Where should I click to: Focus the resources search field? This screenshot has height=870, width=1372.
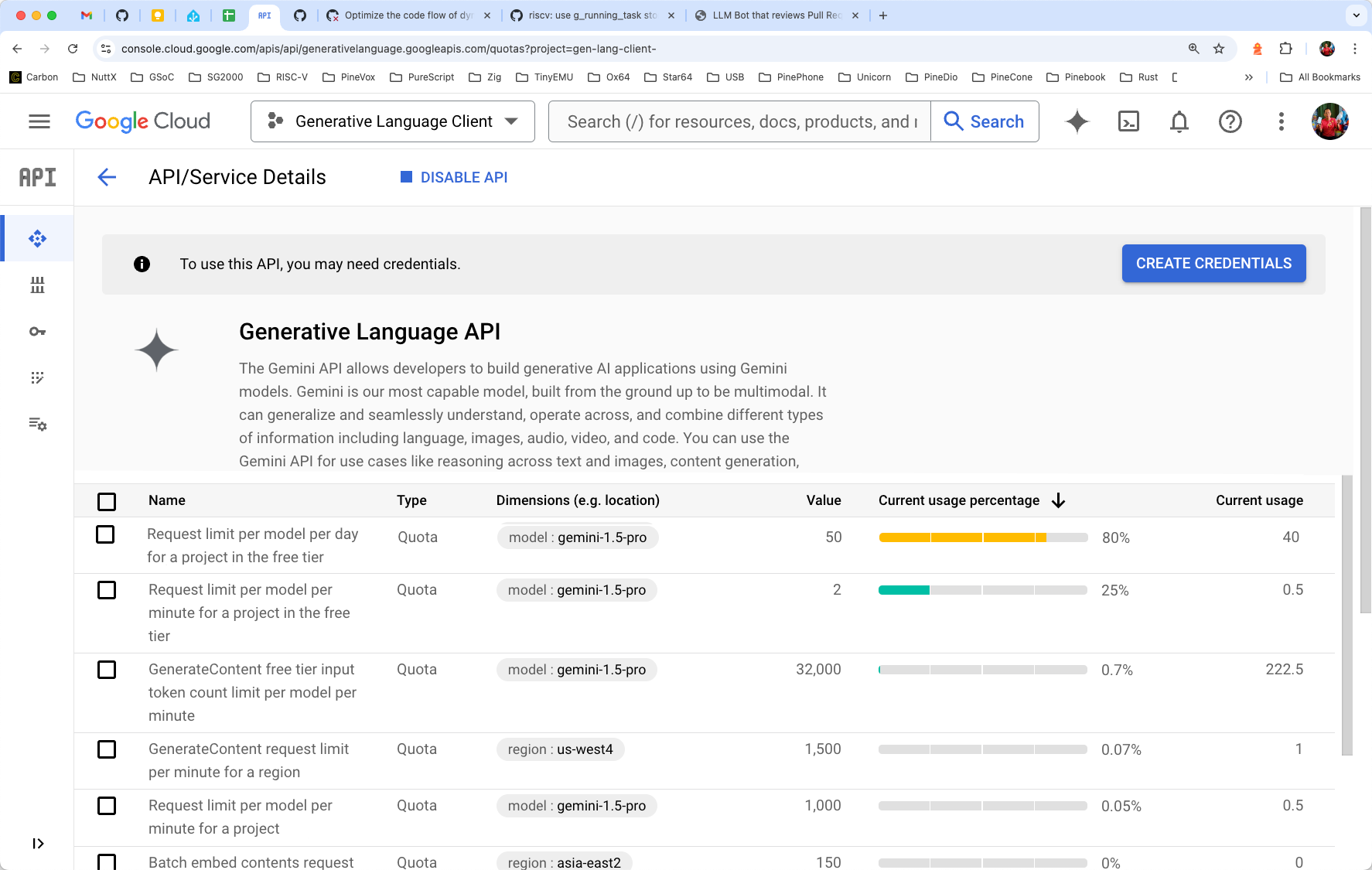740,121
